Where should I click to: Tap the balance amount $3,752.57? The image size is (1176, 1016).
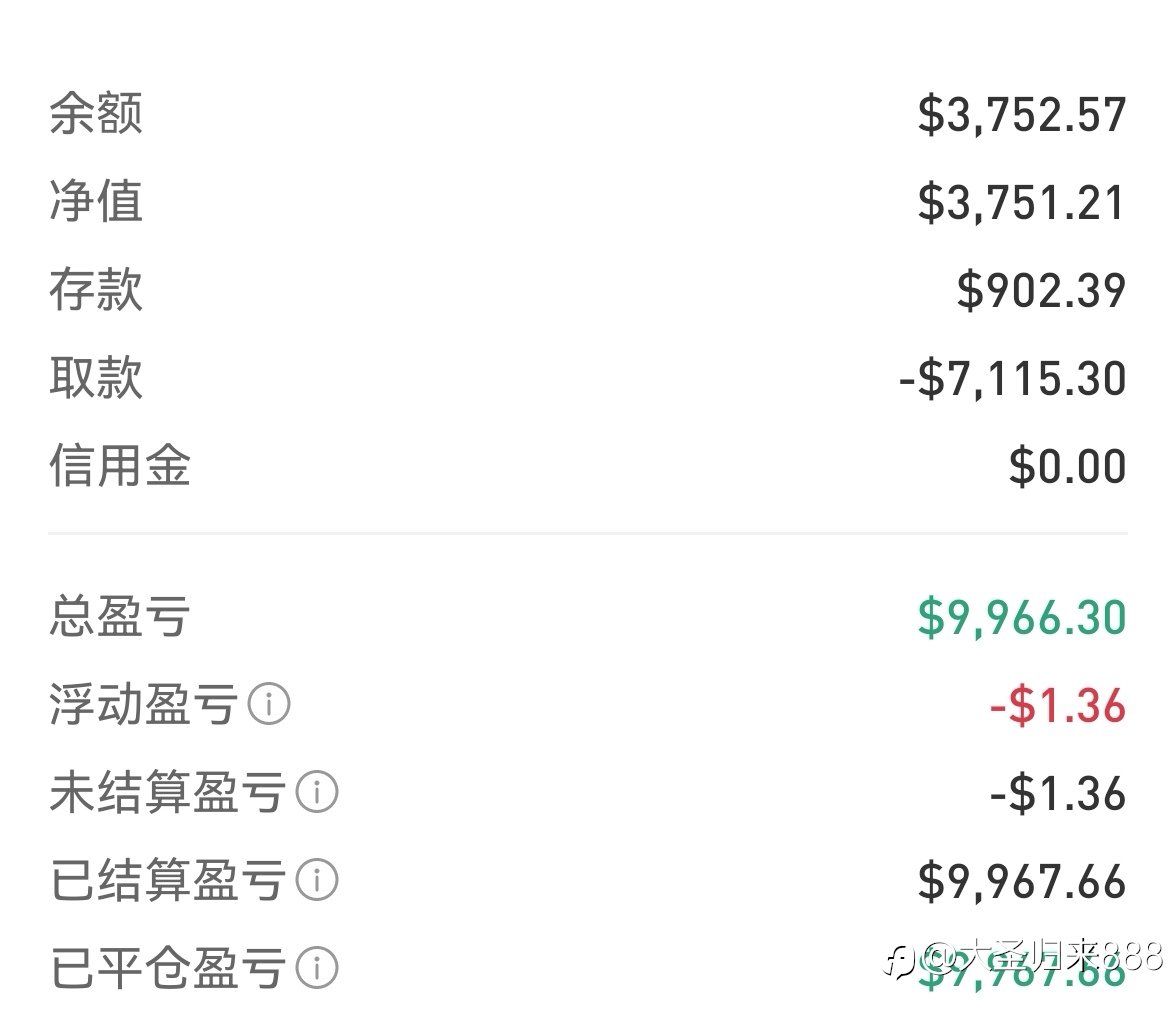tap(1022, 115)
